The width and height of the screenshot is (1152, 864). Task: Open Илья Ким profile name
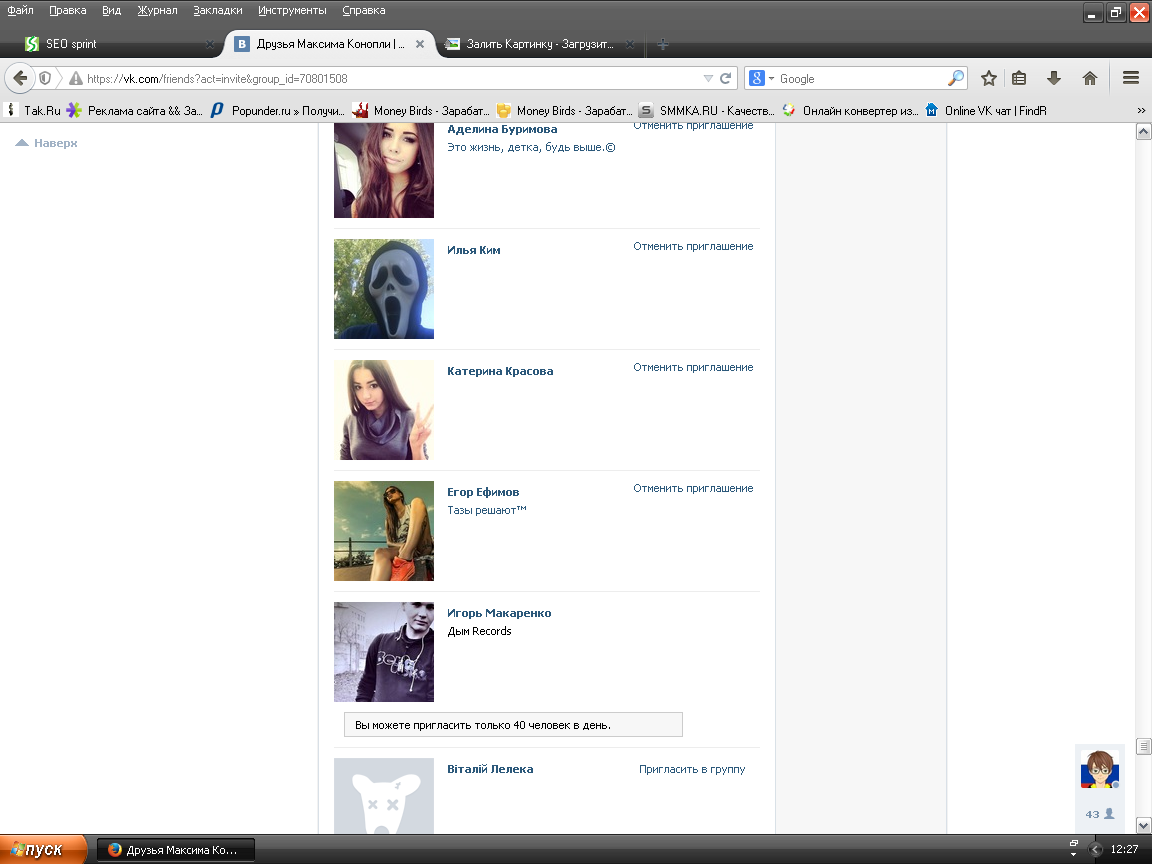(474, 250)
